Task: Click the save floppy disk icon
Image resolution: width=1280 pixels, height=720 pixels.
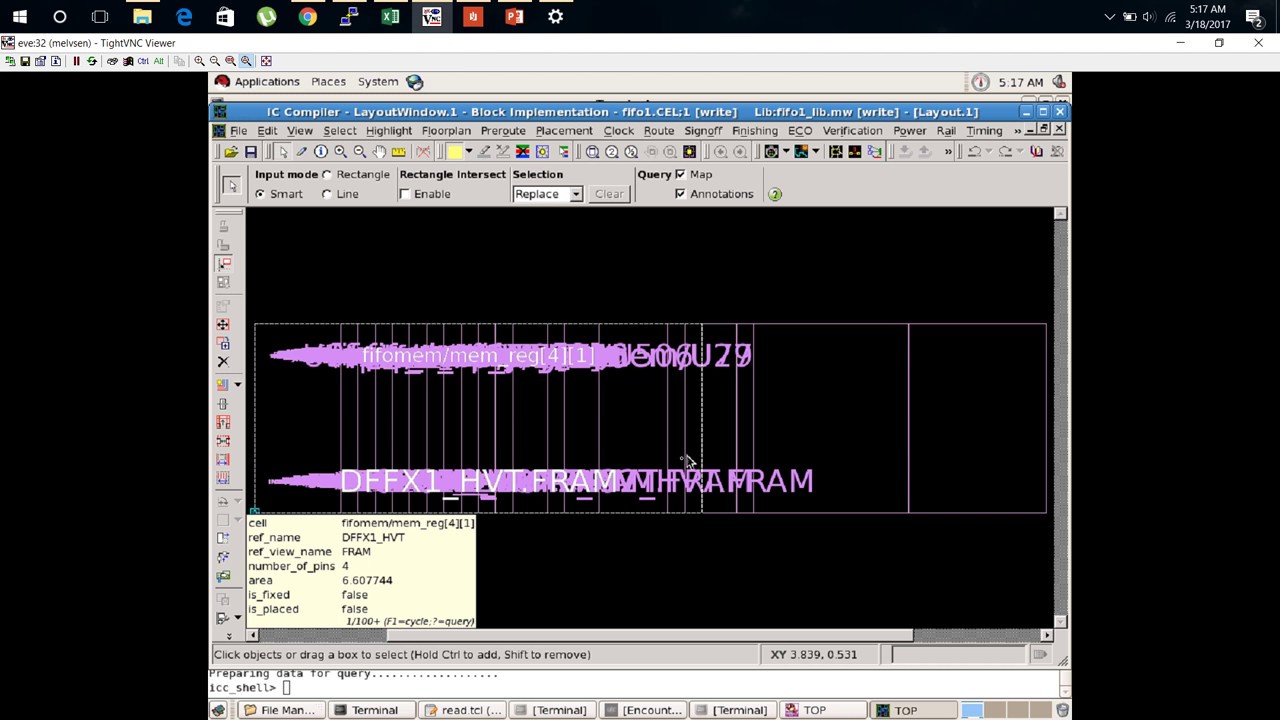Action: [x=251, y=151]
